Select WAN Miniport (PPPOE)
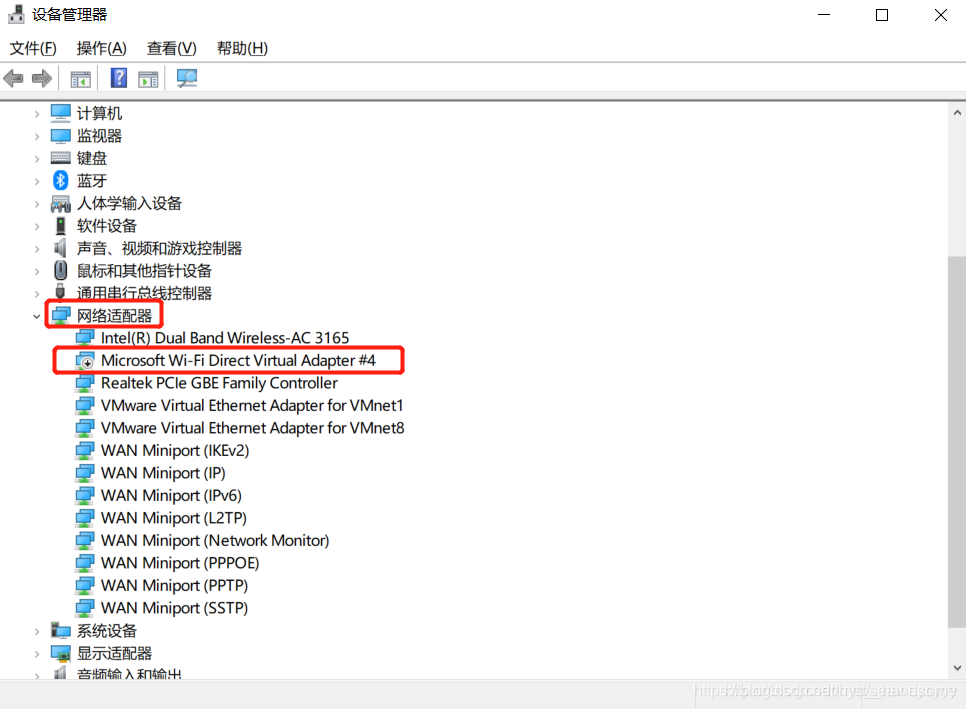This screenshot has width=966, height=709. pos(180,563)
